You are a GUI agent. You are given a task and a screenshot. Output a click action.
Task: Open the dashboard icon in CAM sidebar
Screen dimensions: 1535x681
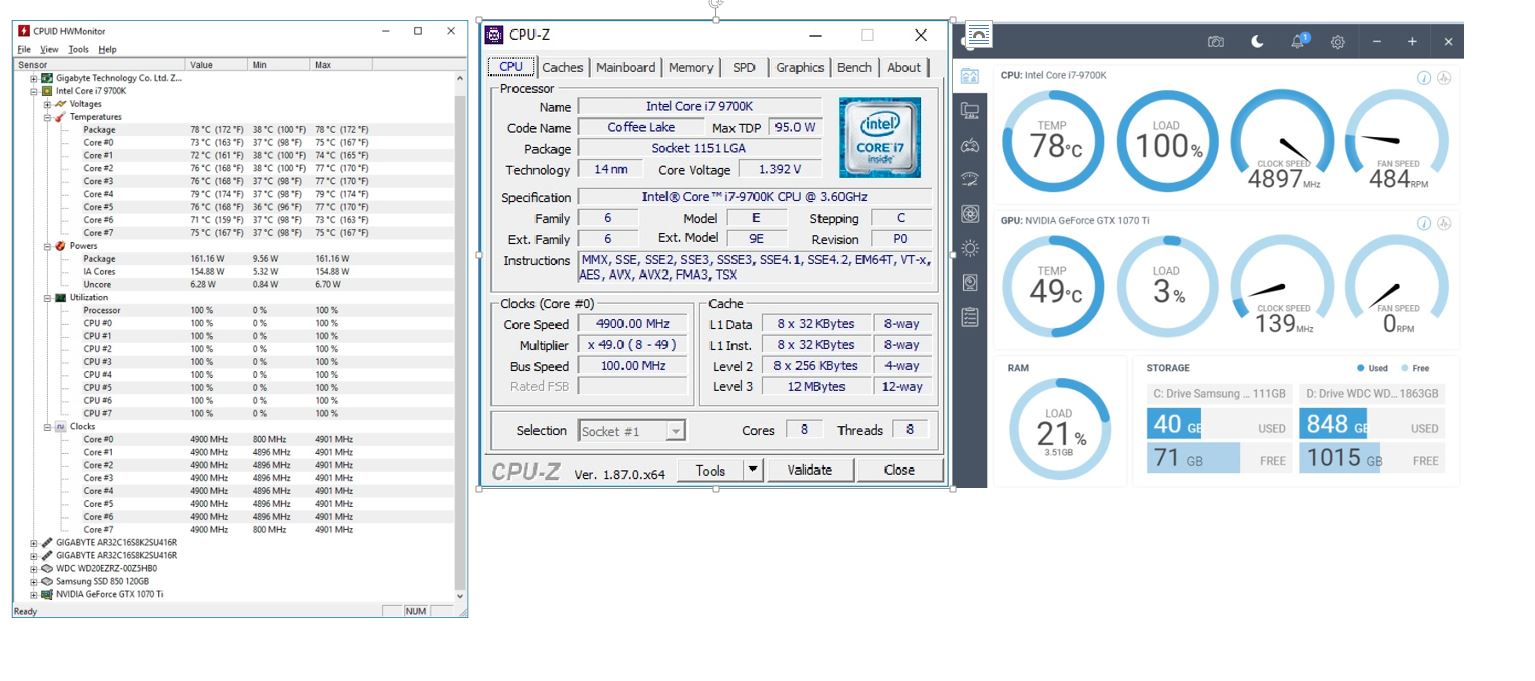(x=970, y=76)
